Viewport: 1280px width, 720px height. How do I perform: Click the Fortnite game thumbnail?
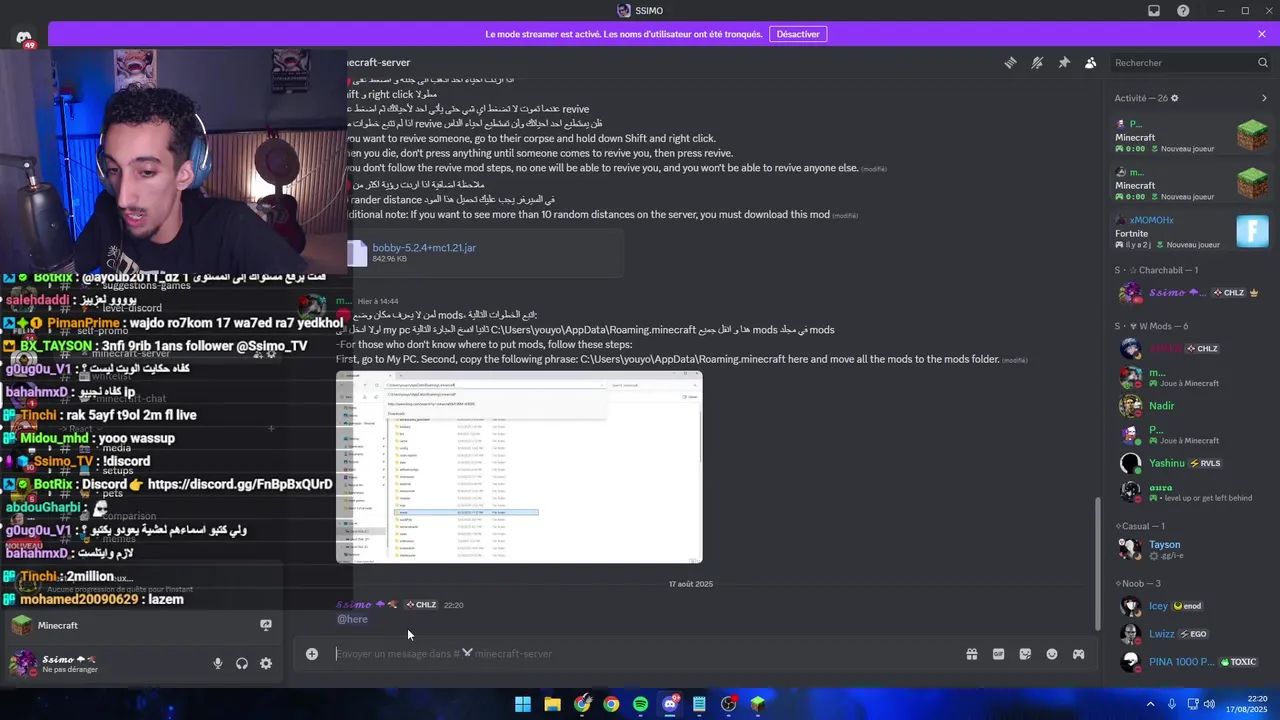coord(1252,231)
